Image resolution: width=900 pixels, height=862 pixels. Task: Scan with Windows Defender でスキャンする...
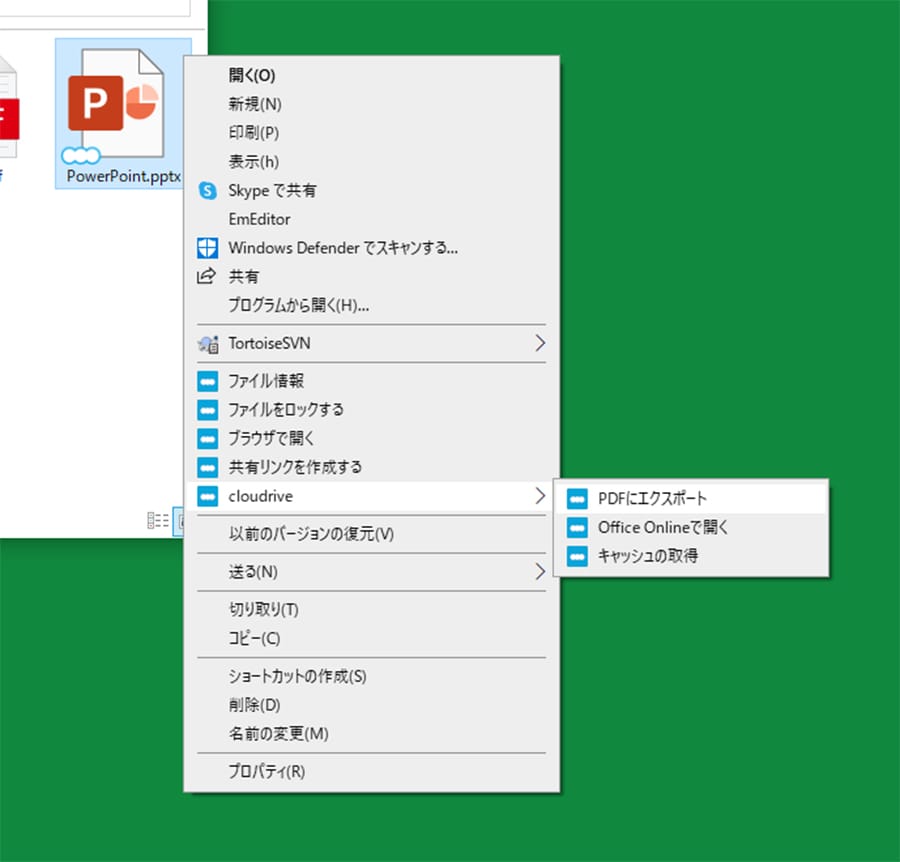coord(371,248)
